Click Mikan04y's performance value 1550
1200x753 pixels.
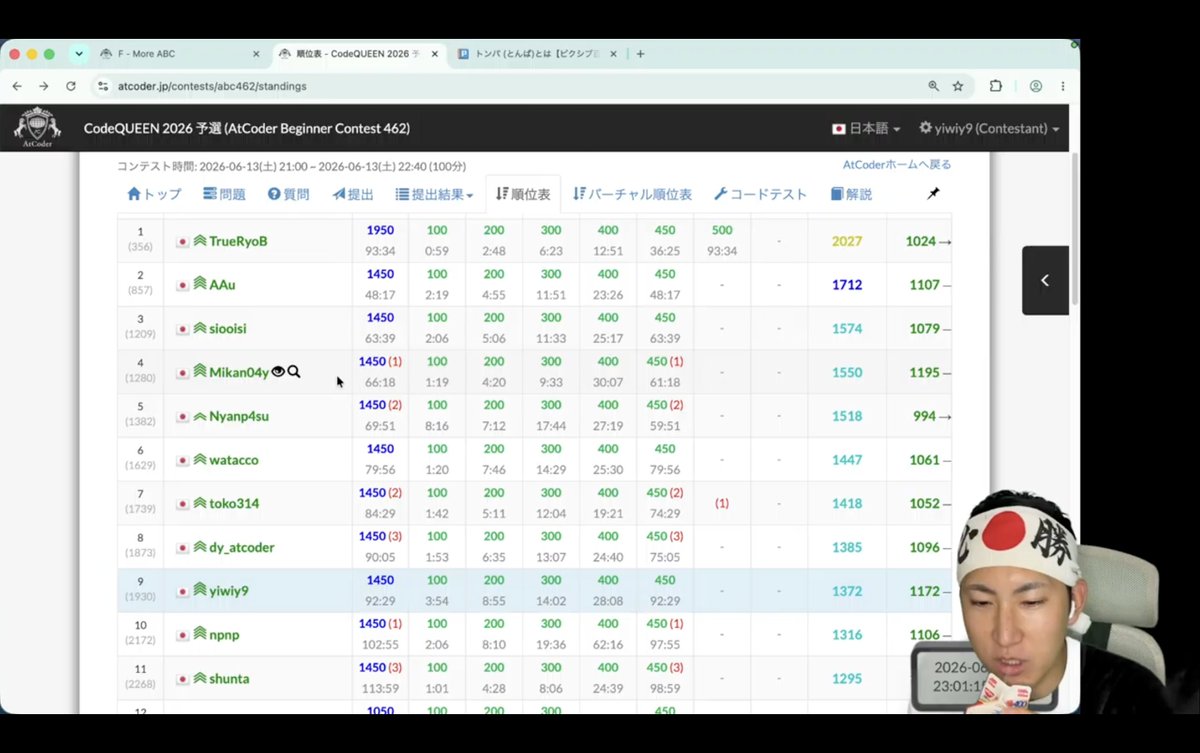click(x=846, y=372)
